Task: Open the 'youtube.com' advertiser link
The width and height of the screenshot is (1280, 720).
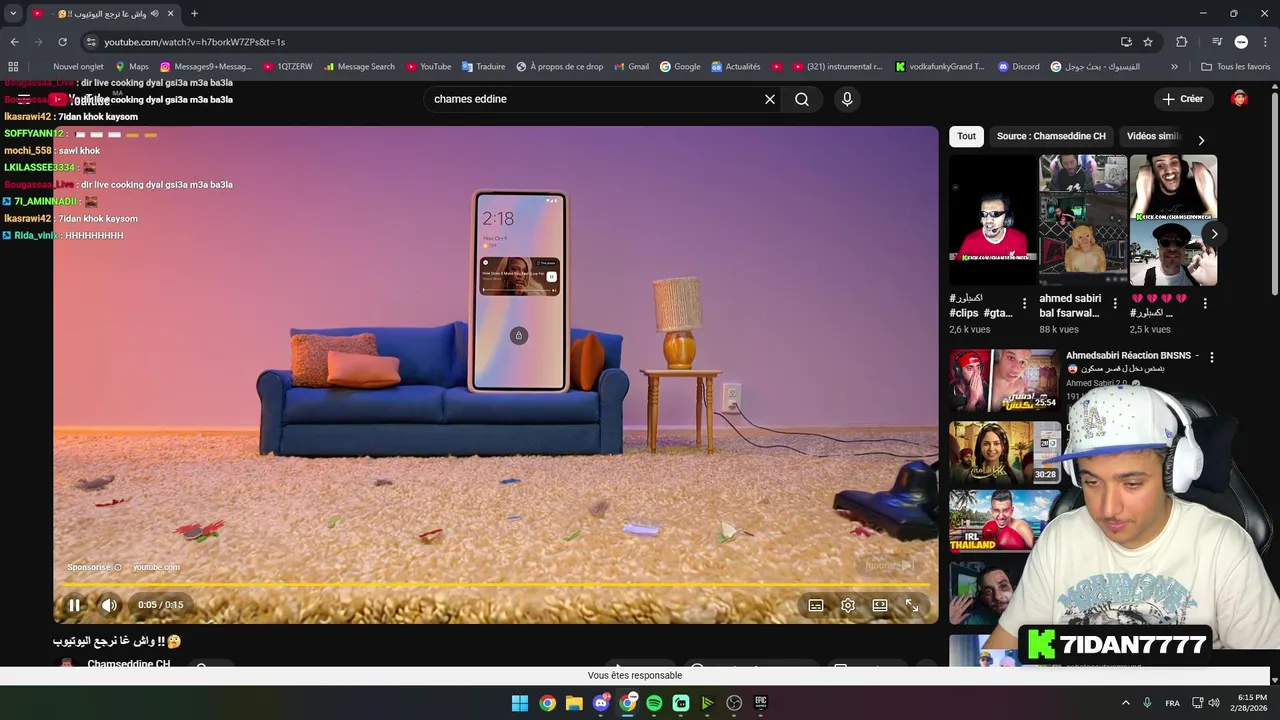Action: 156,567
